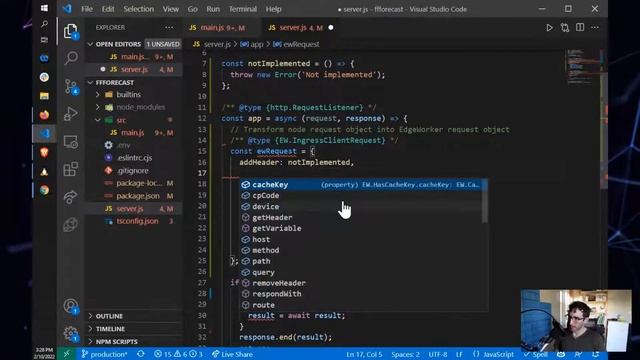640x360 pixels.
Task: Open the Run and Debug view
Action: click(71, 114)
